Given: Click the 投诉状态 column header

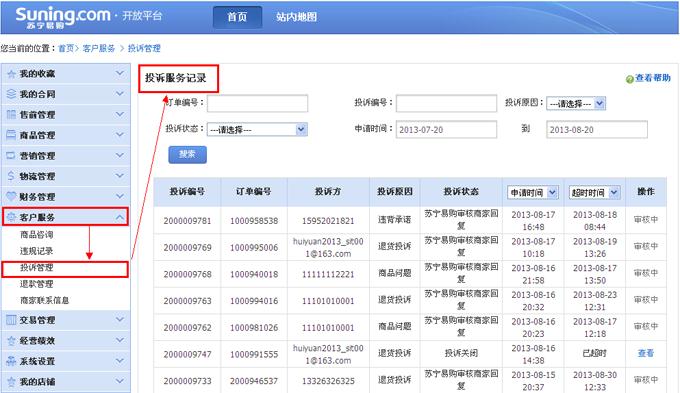Looking at the screenshot, I should [461, 191].
